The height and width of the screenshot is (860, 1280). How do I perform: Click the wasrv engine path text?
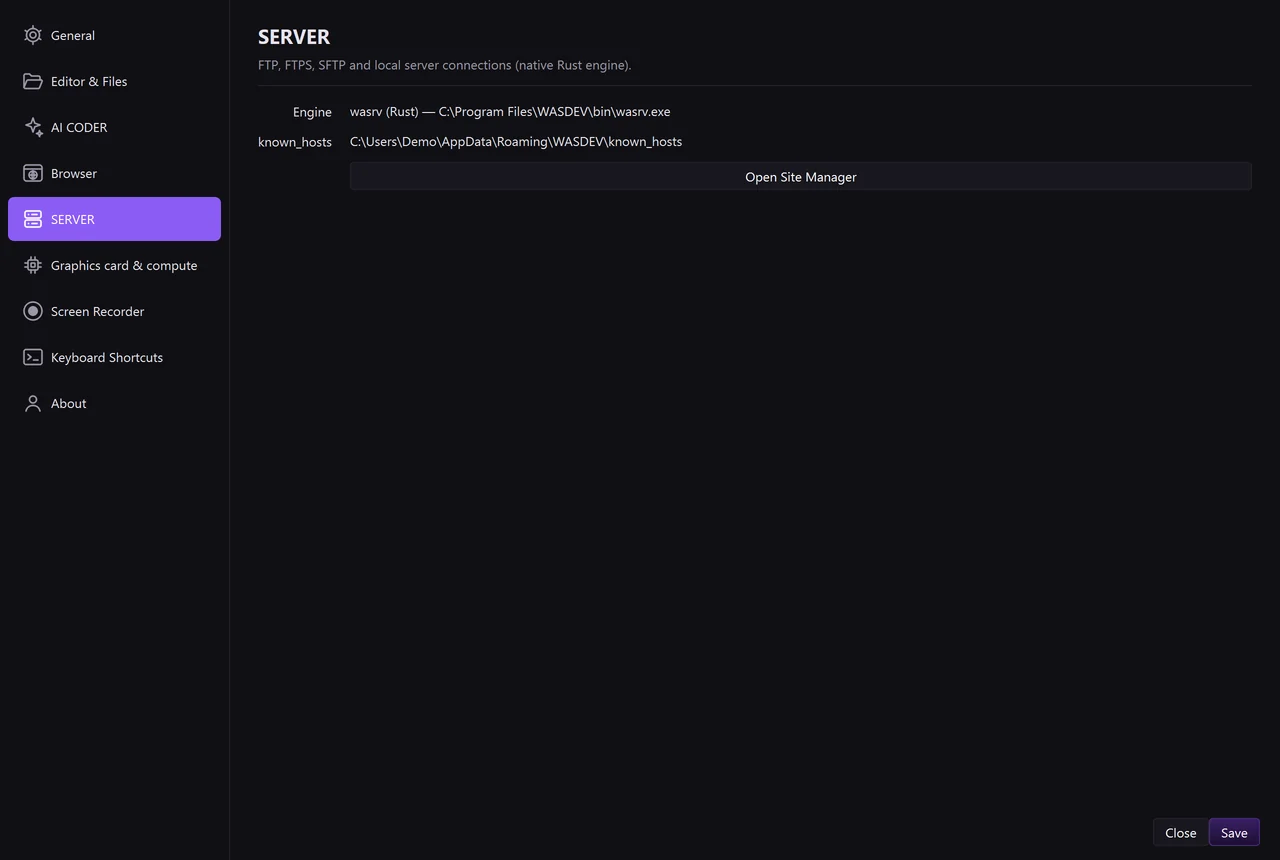(510, 111)
